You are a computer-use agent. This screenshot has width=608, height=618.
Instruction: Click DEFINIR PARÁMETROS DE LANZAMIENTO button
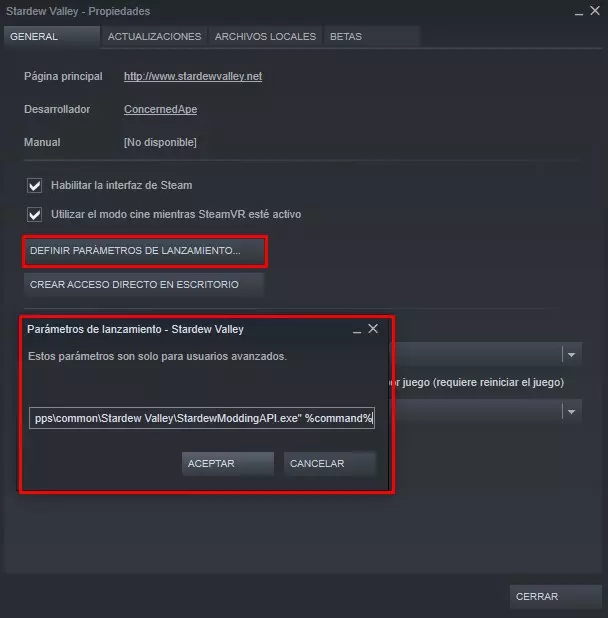pyautogui.click(x=145, y=251)
